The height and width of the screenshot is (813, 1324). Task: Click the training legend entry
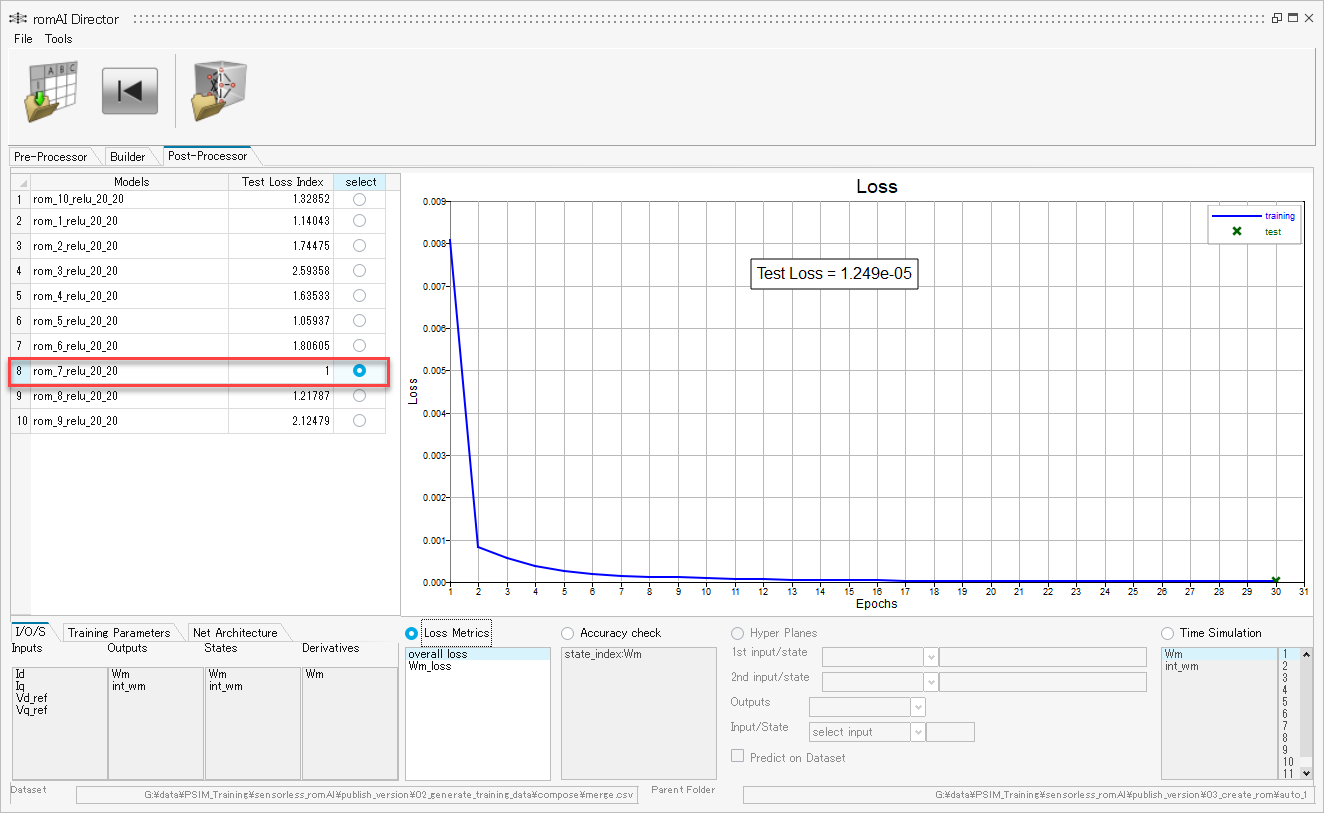click(1253, 216)
